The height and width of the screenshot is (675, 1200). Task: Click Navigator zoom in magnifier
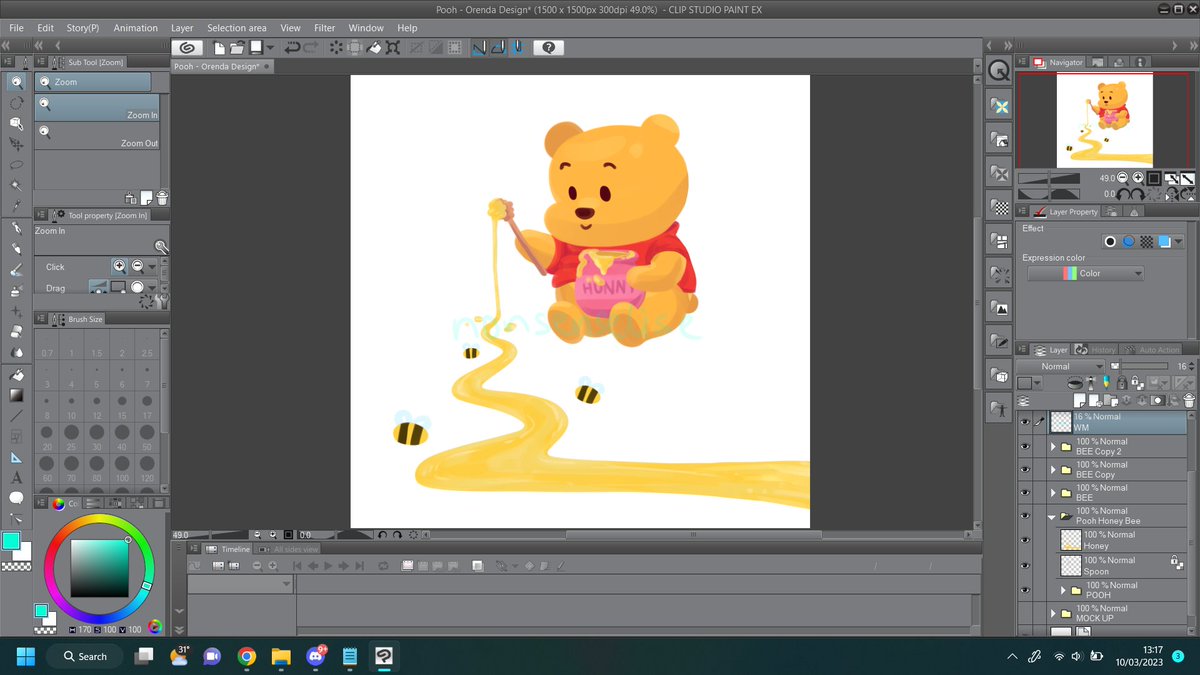[1139, 178]
